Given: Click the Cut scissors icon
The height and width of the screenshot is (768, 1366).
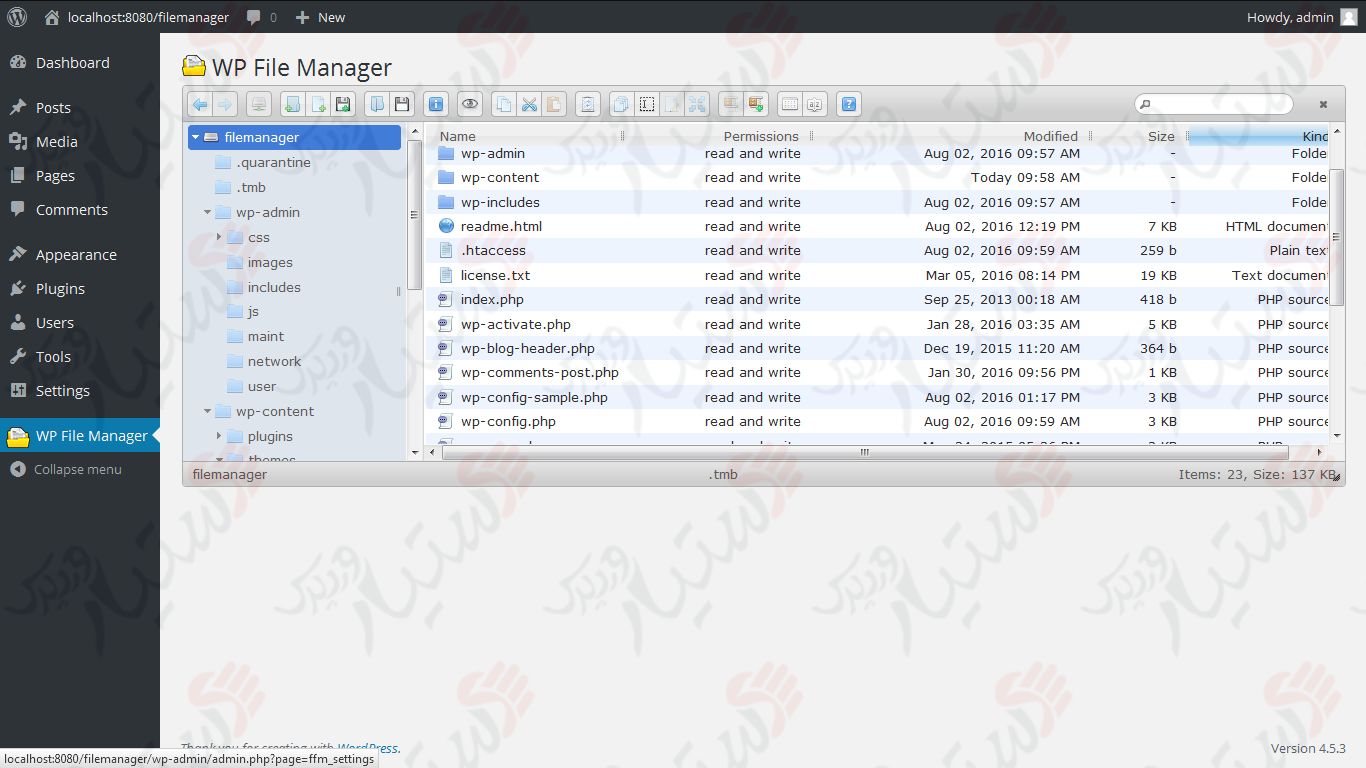Looking at the screenshot, I should tap(529, 103).
